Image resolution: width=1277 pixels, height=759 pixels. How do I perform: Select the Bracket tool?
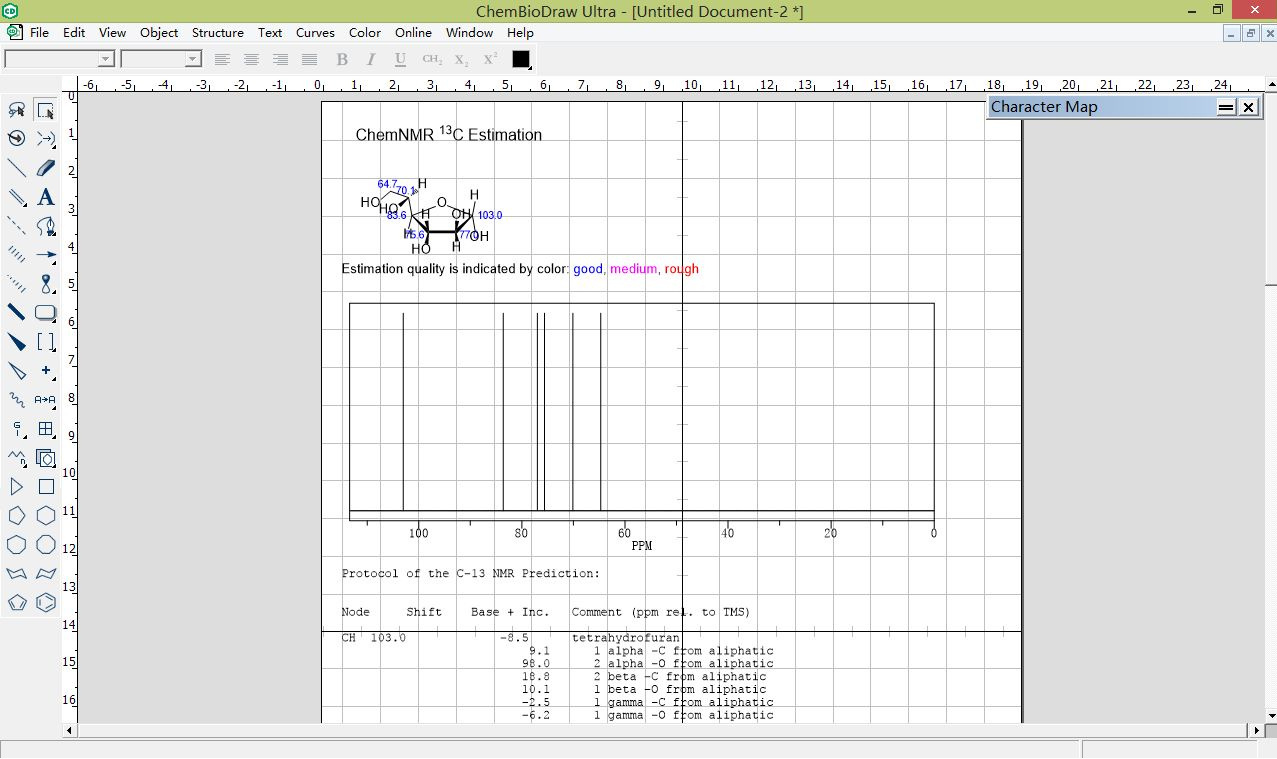44,341
